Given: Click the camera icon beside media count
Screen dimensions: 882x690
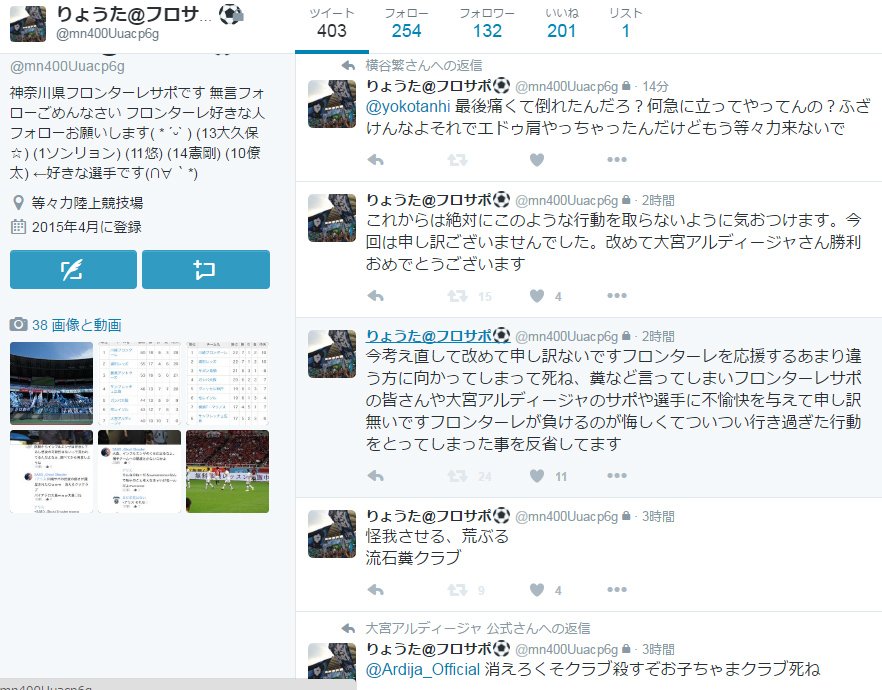Looking at the screenshot, I should [18, 324].
